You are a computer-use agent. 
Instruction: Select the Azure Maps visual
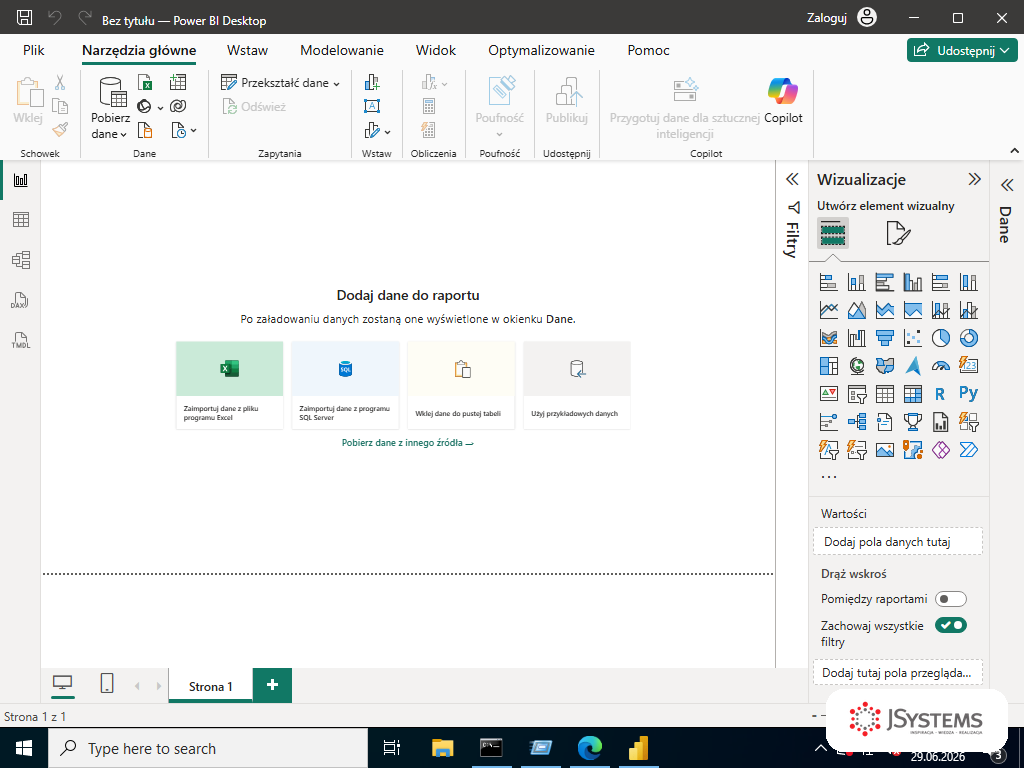(912, 366)
